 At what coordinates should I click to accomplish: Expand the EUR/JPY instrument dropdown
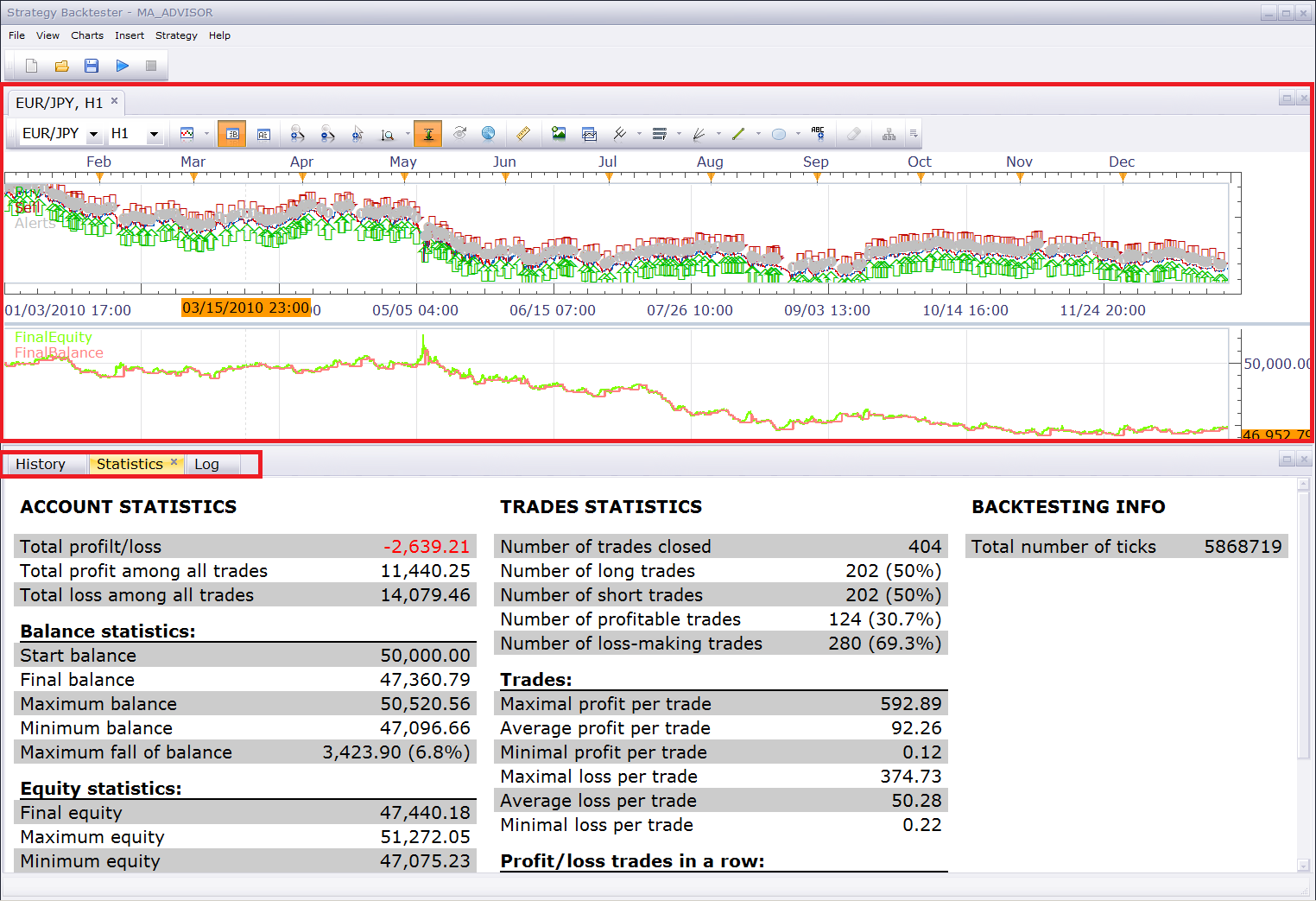(x=93, y=134)
